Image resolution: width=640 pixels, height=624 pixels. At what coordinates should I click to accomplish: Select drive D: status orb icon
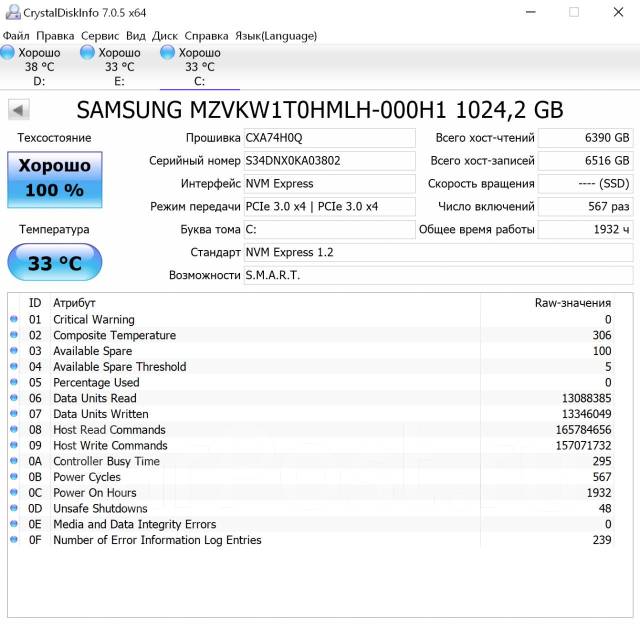coord(8,52)
